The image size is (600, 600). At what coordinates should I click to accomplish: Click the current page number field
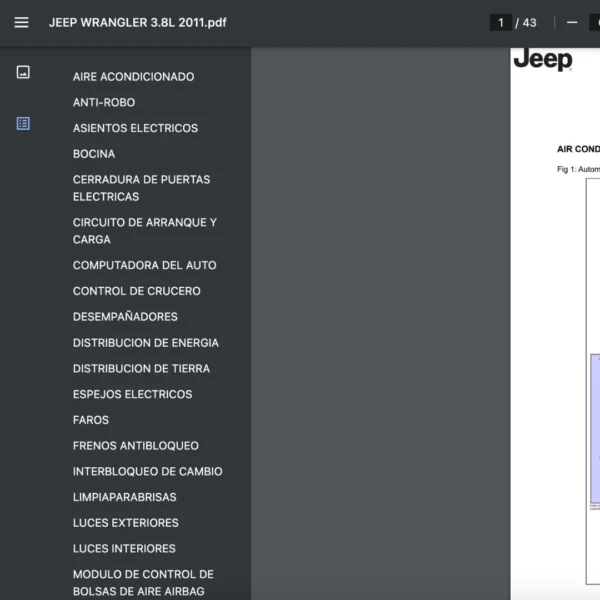click(500, 22)
